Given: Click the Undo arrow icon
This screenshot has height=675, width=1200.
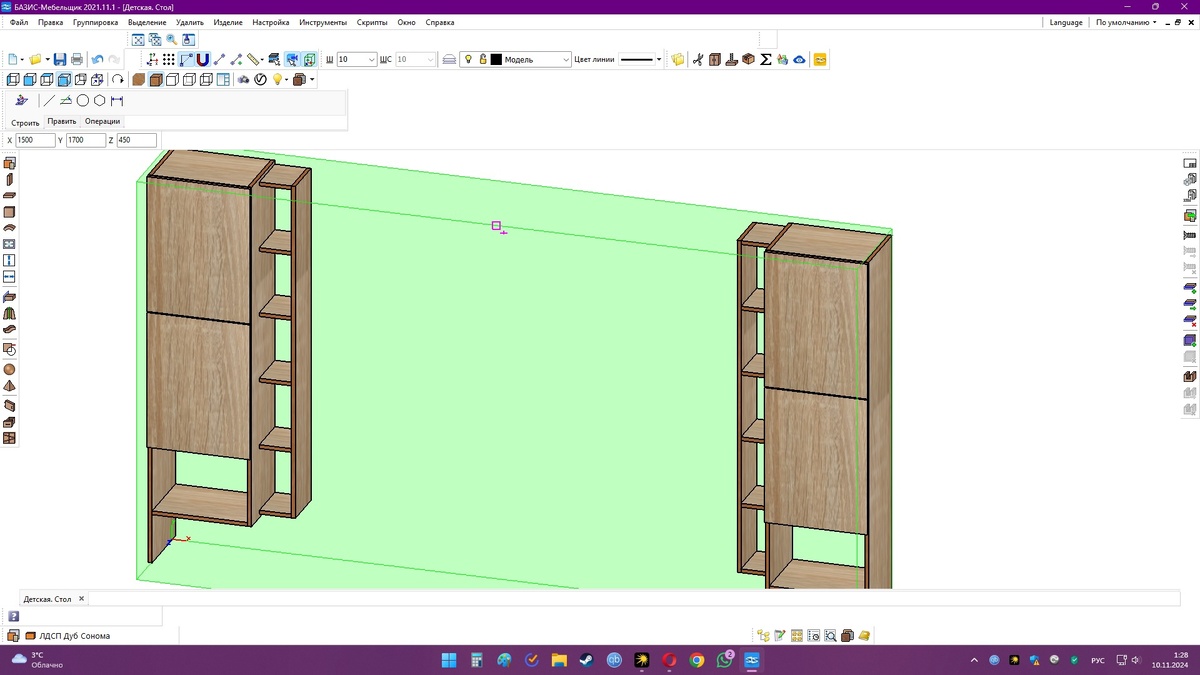Looking at the screenshot, I should 97,60.
